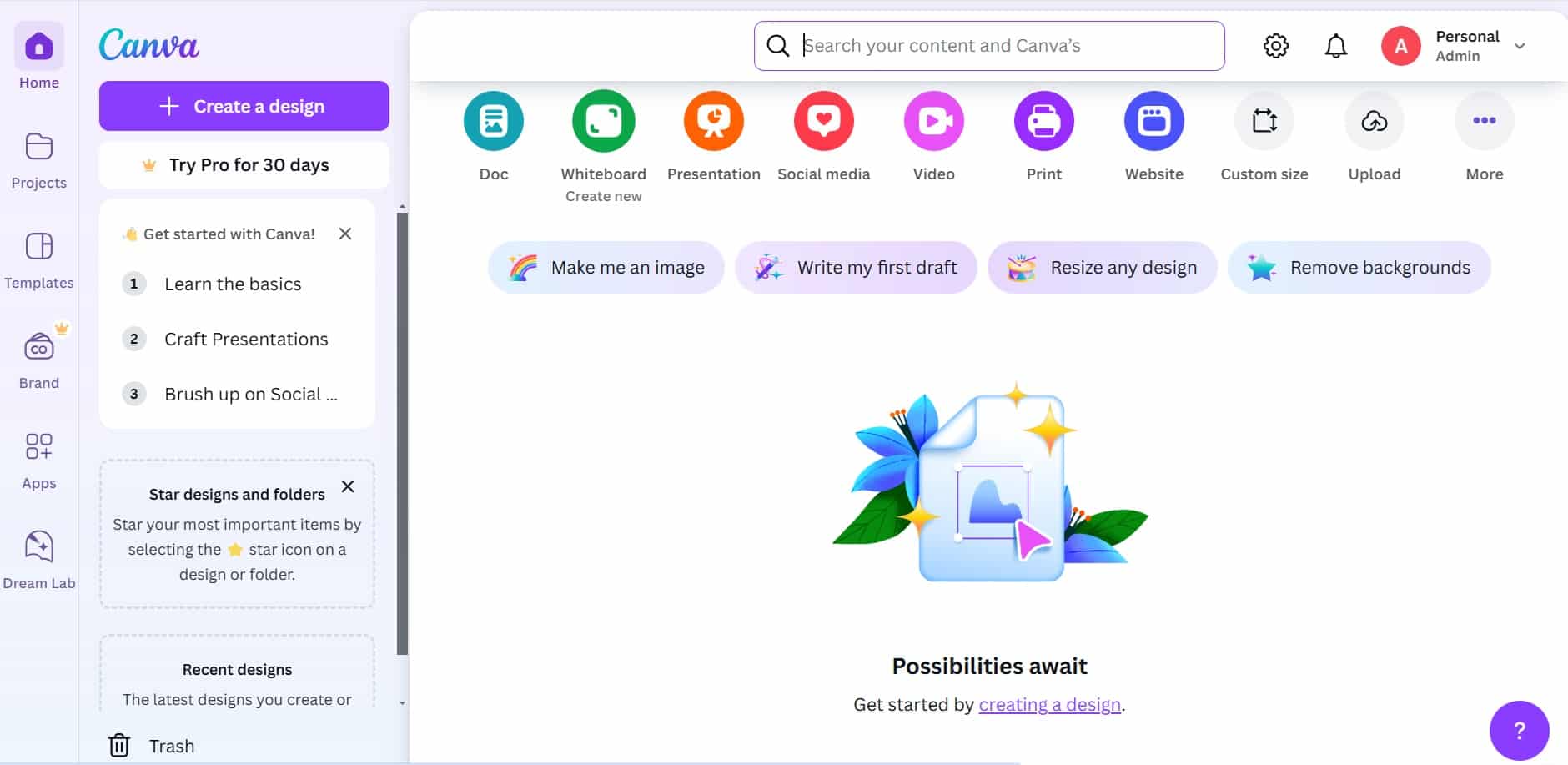Open the Presentation design type

coord(713,122)
